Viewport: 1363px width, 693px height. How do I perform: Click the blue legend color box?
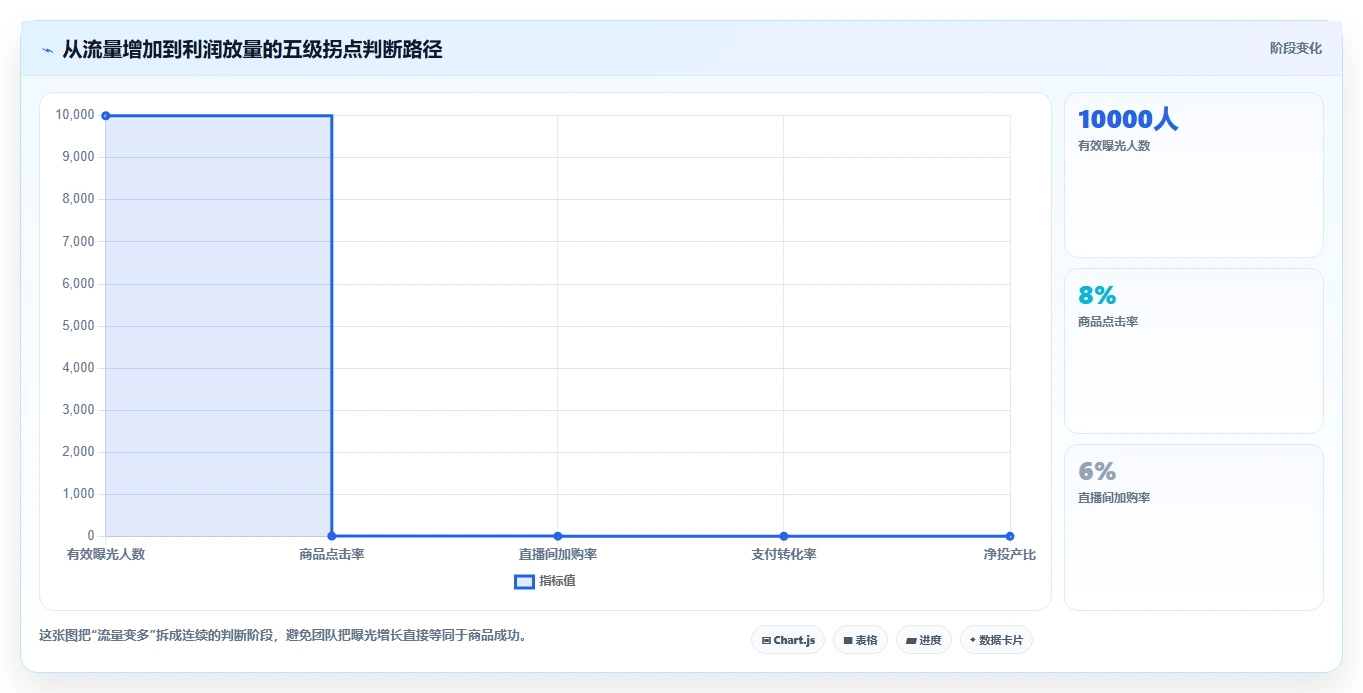(524, 582)
